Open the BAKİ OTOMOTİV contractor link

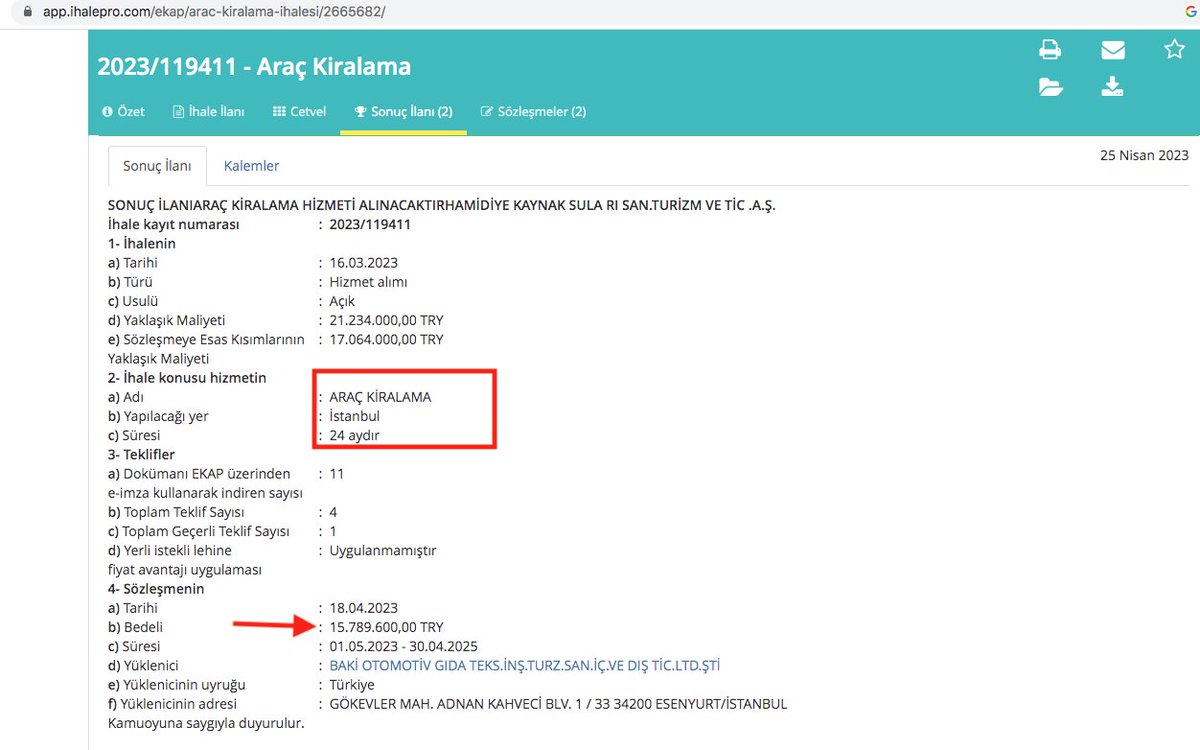tap(525, 665)
